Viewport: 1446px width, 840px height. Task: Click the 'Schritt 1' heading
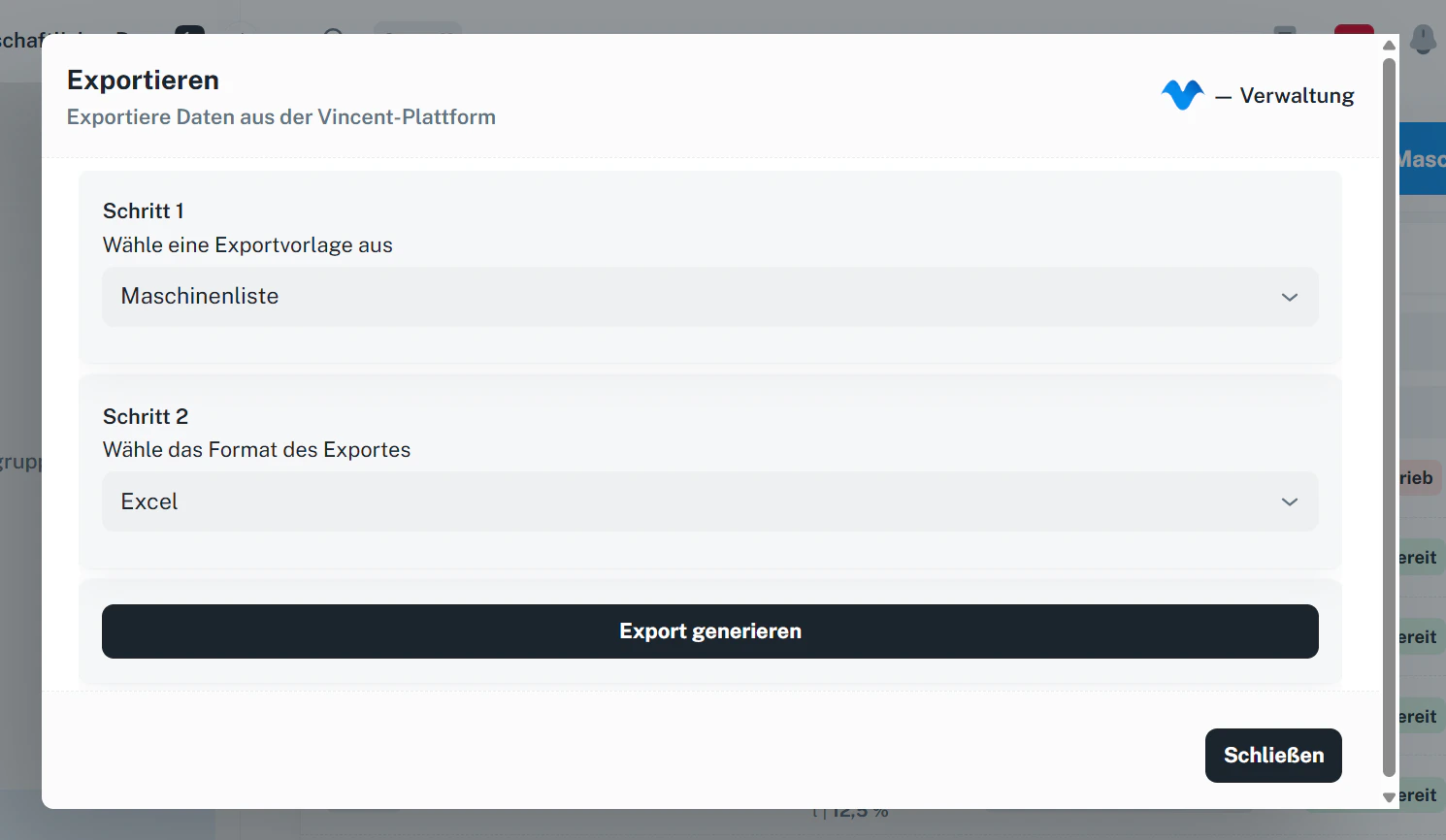pos(144,211)
